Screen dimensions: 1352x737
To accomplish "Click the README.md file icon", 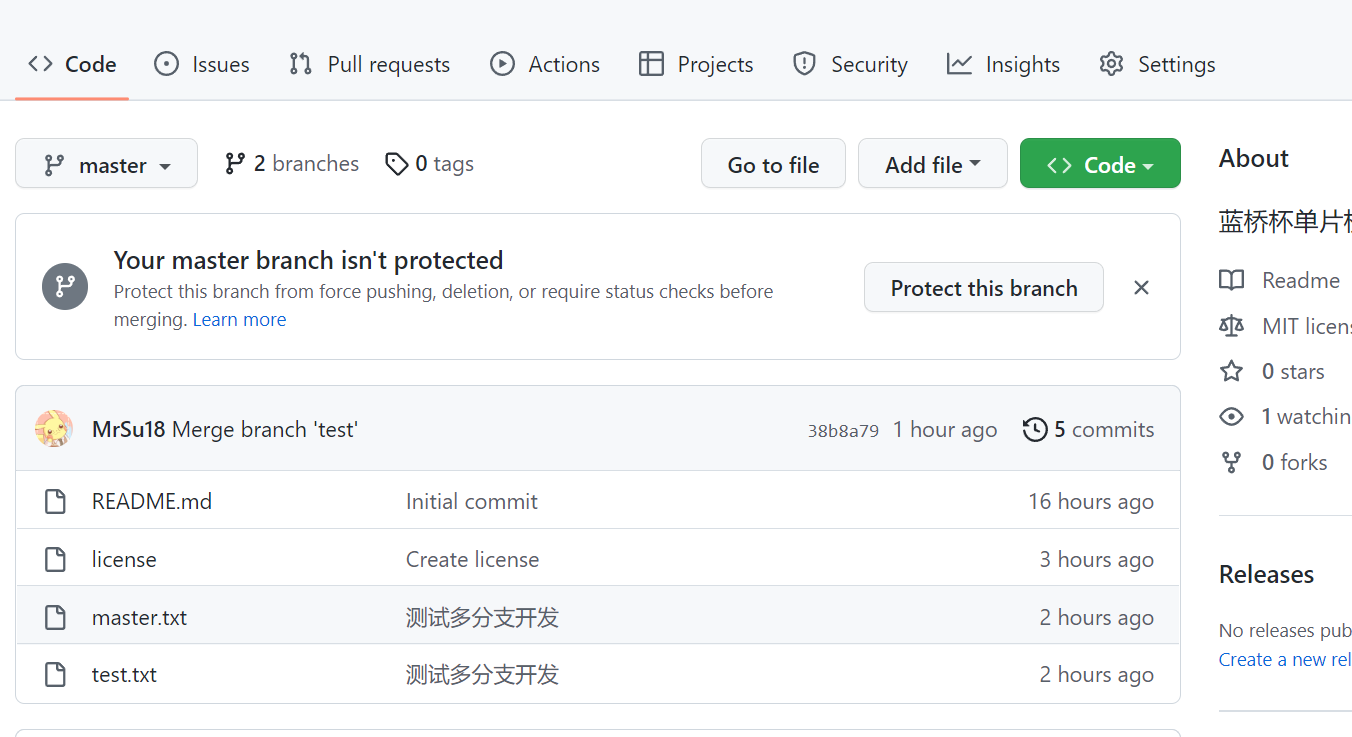I will (56, 502).
